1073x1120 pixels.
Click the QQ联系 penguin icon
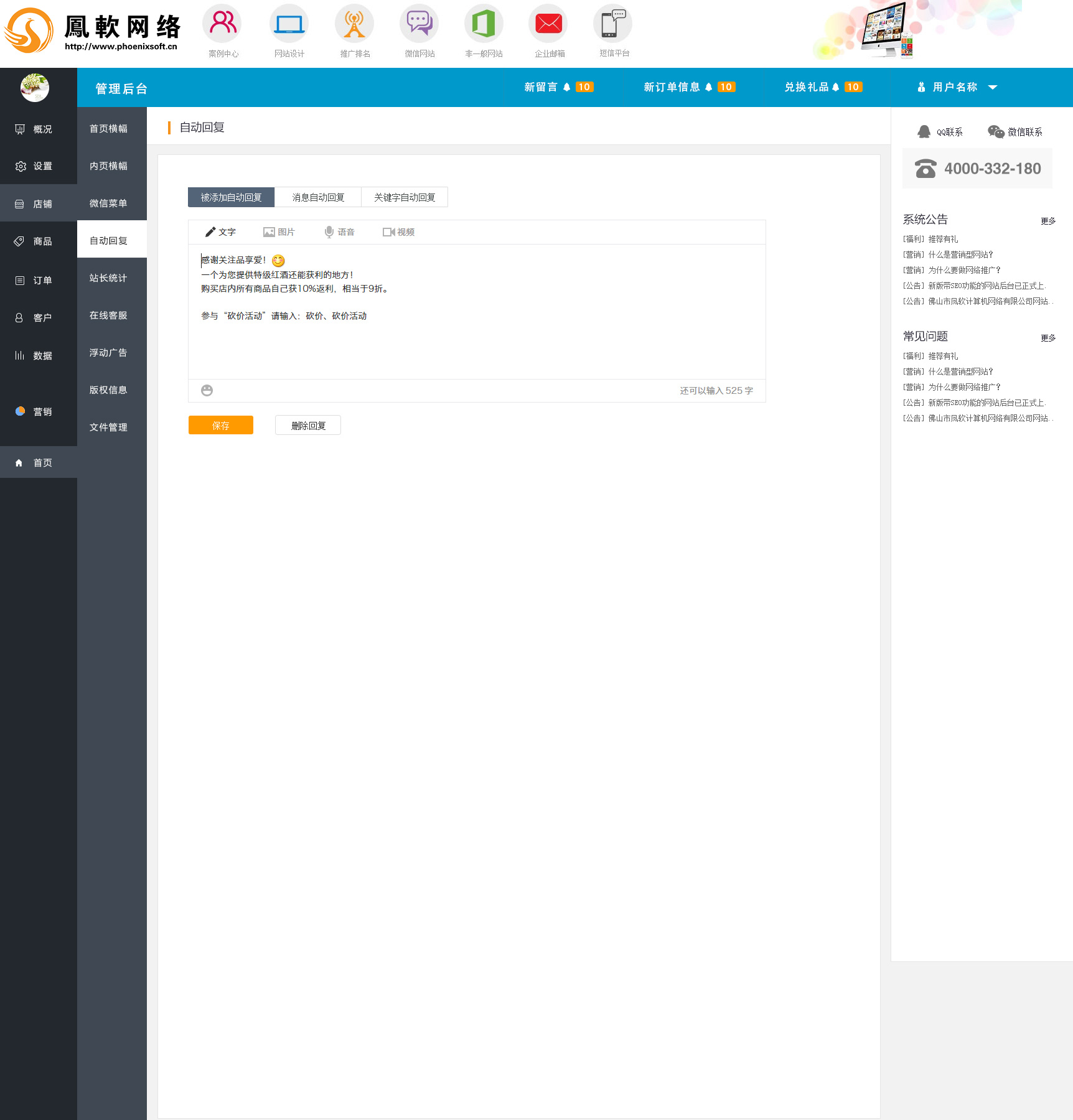coord(924,132)
